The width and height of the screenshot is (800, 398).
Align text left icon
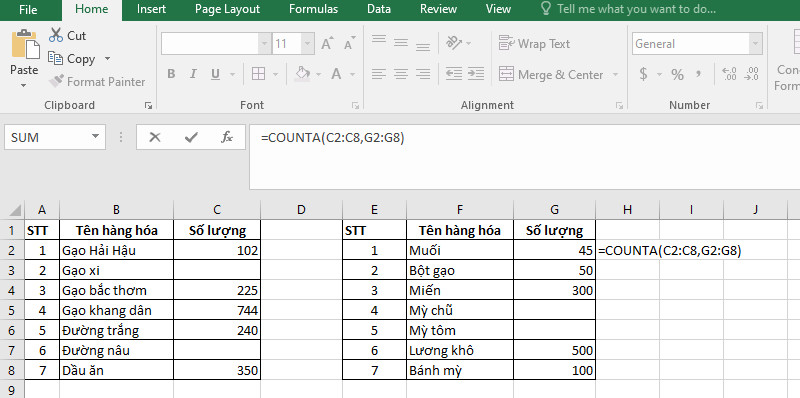point(379,74)
